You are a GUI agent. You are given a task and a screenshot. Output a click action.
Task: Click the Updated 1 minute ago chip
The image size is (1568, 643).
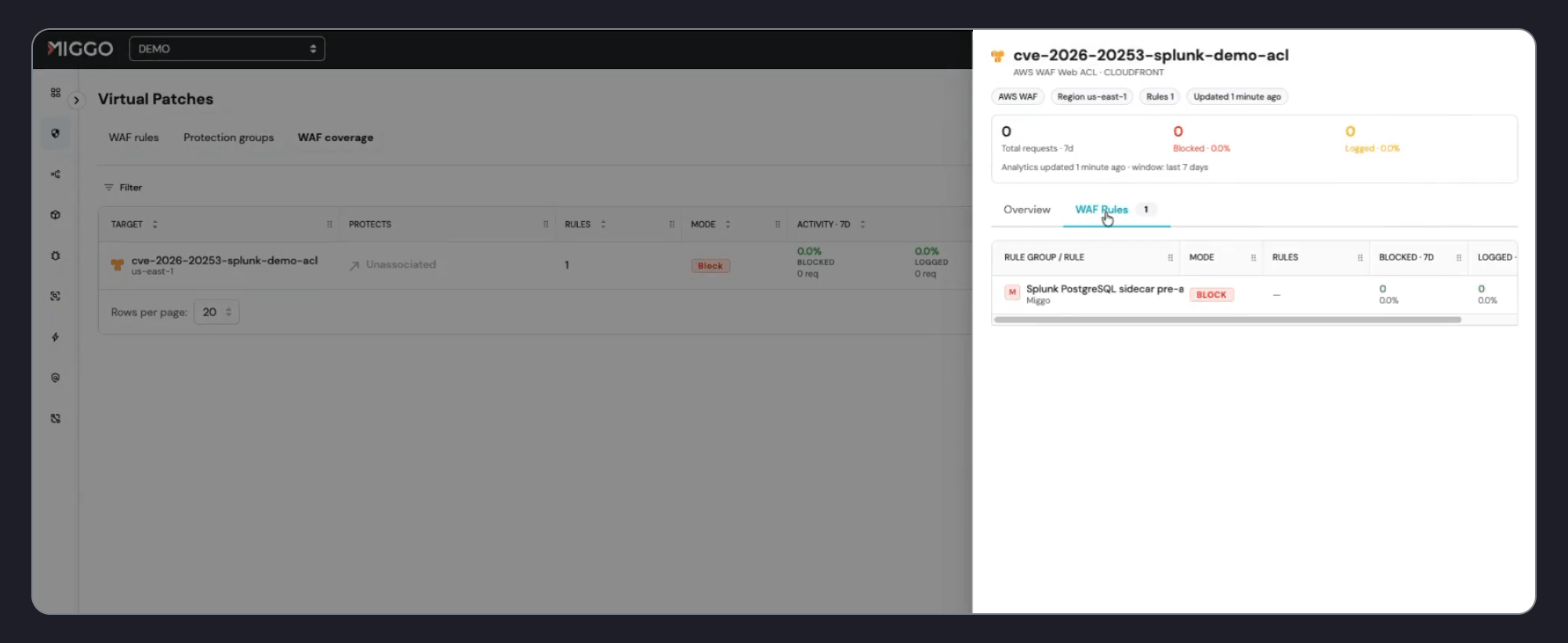tap(1237, 96)
